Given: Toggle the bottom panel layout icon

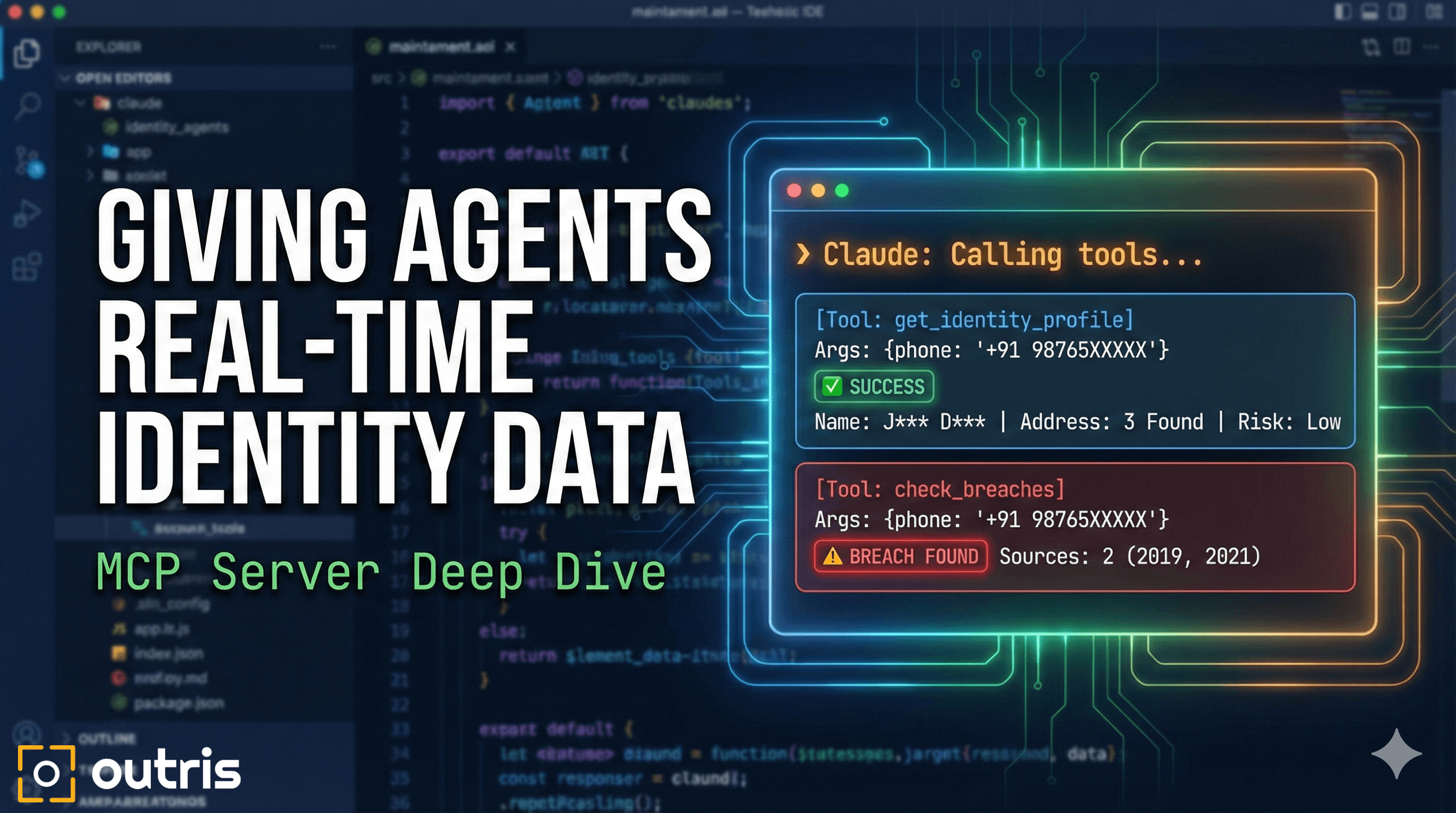Looking at the screenshot, I should 1370,12.
